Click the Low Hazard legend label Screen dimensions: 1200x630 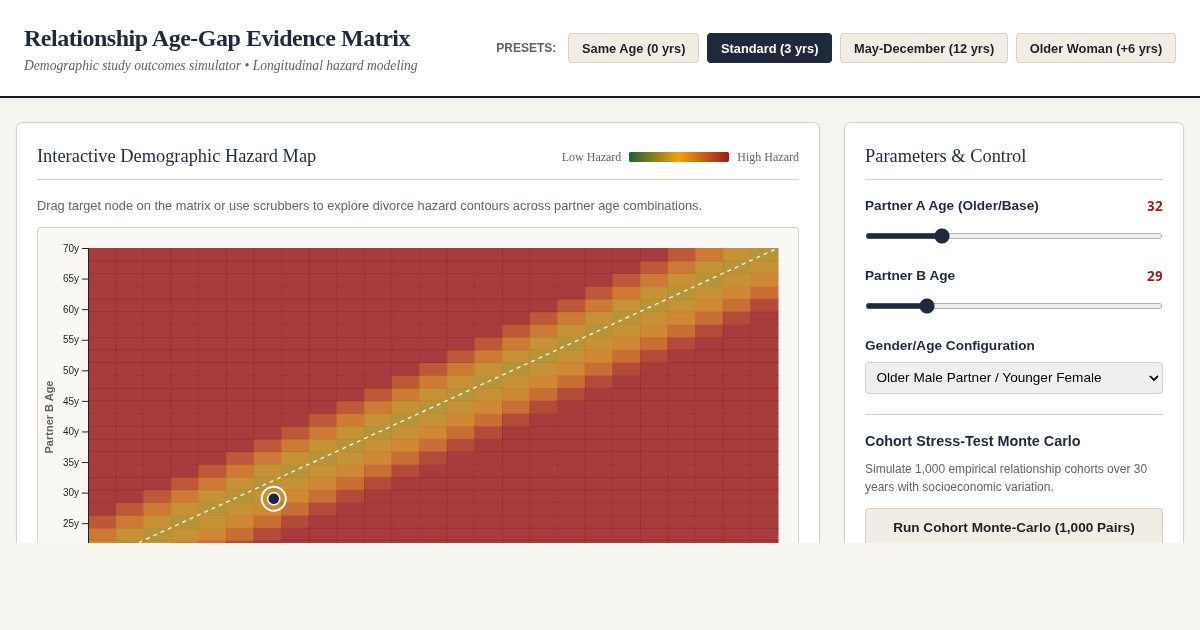pos(591,157)
